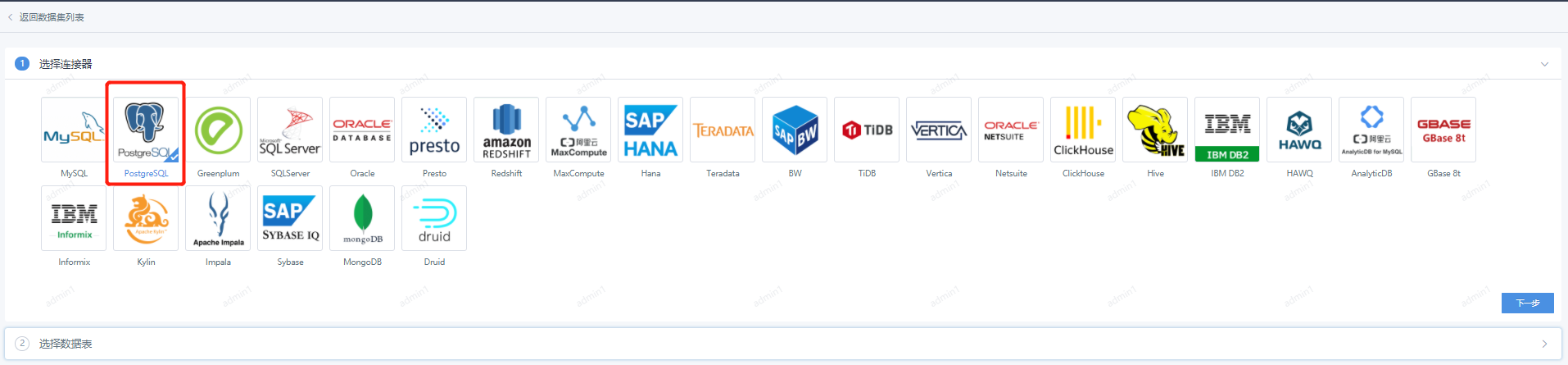Click the Greenplum text label
The width and height of the screenshot is (1568, 365).
click(x=218, y=173)
